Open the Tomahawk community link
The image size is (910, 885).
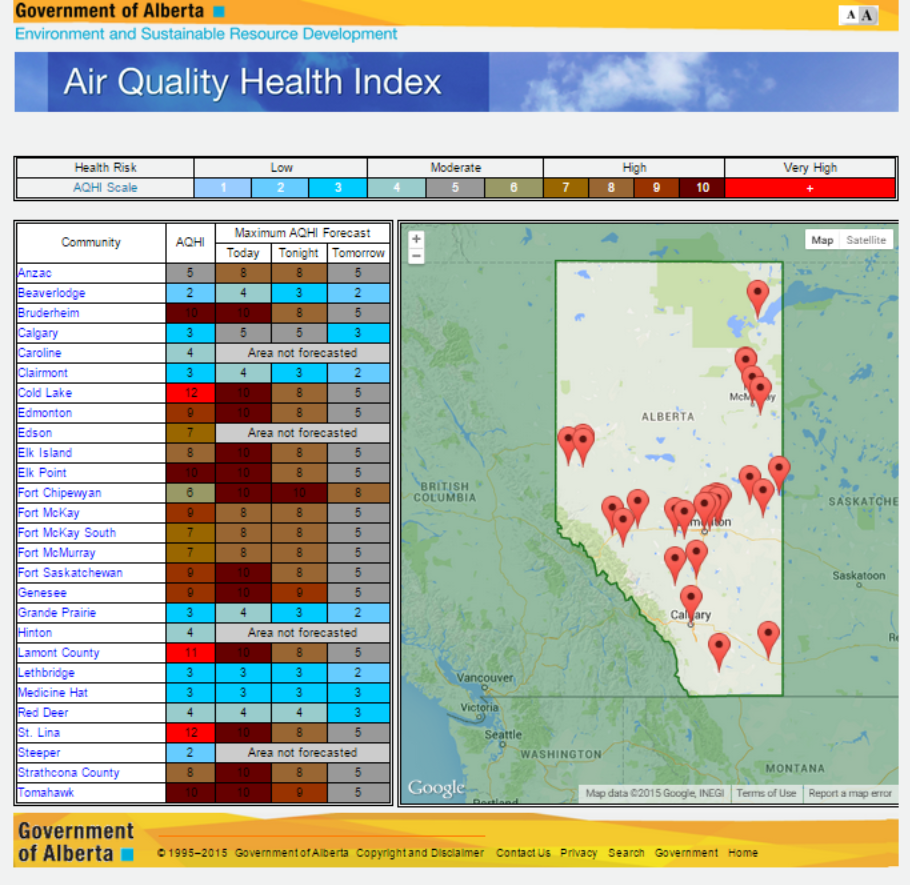(46, 793)
